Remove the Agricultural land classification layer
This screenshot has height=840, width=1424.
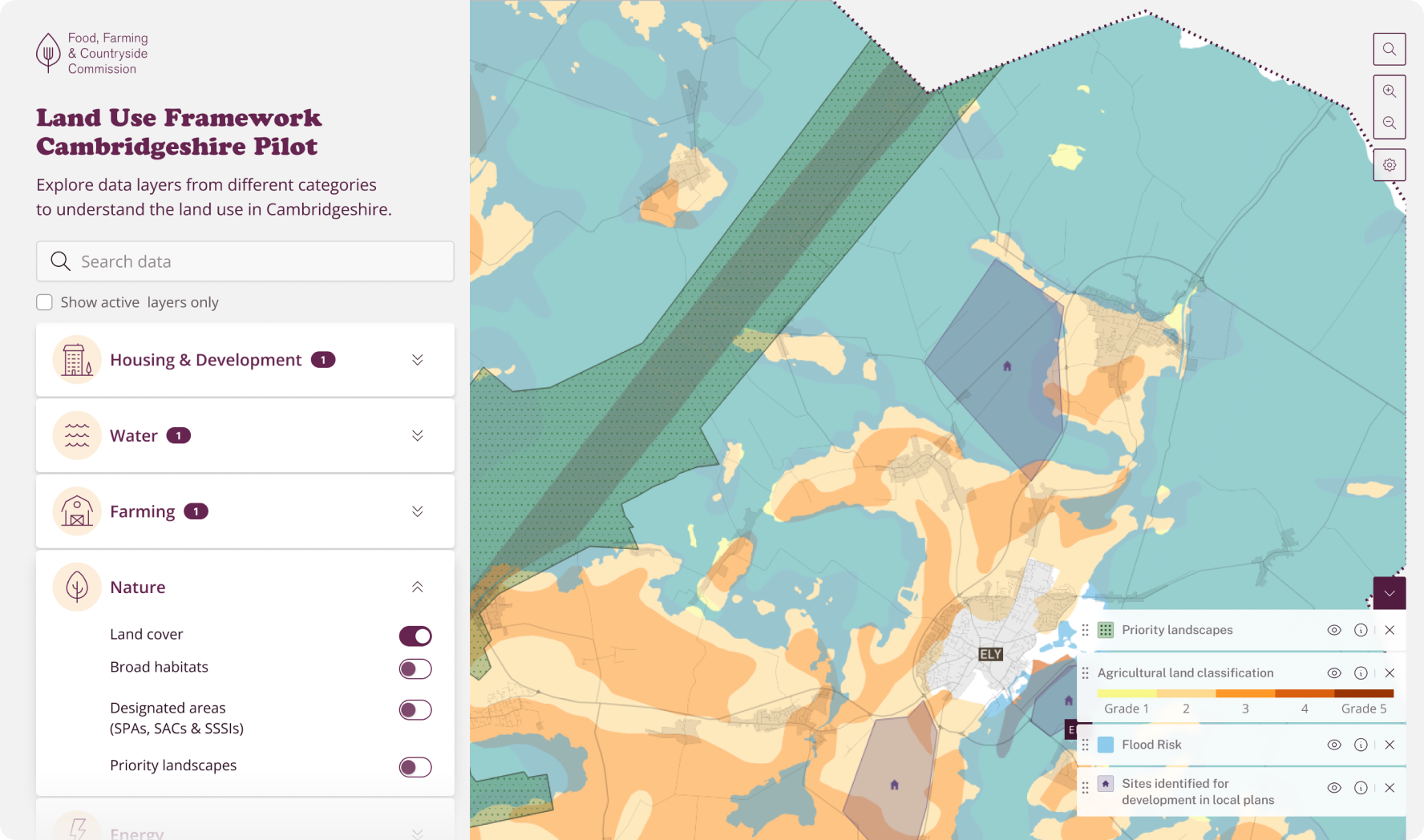click(x=1390, y=673)
